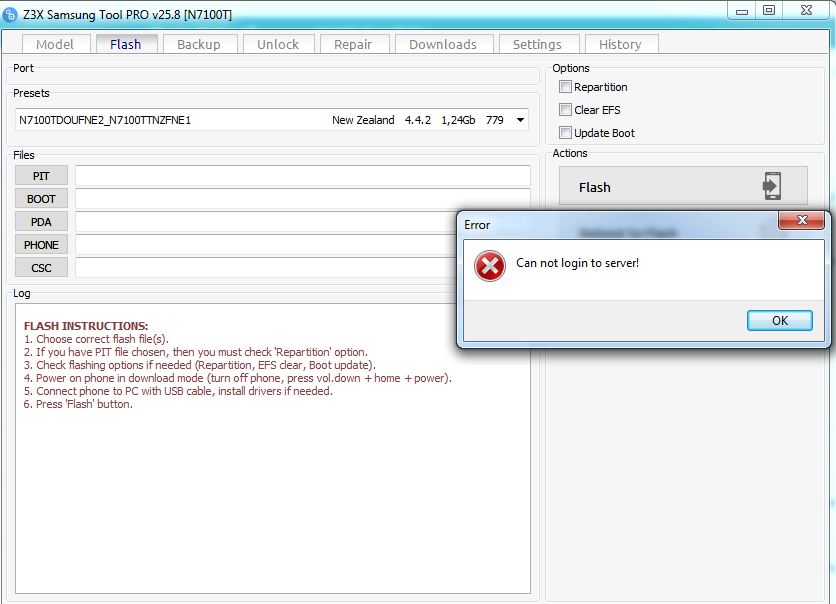Select the N7100TDOUFNE2 preset combo box

click(272, 120)
